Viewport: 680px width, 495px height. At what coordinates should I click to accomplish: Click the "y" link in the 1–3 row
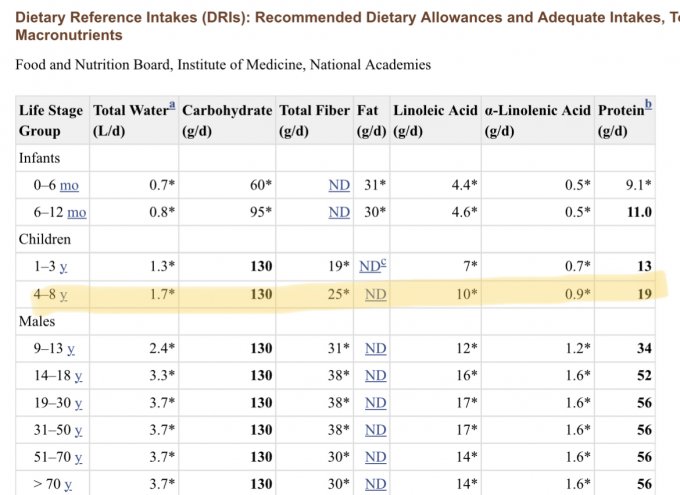coord(64,266)
